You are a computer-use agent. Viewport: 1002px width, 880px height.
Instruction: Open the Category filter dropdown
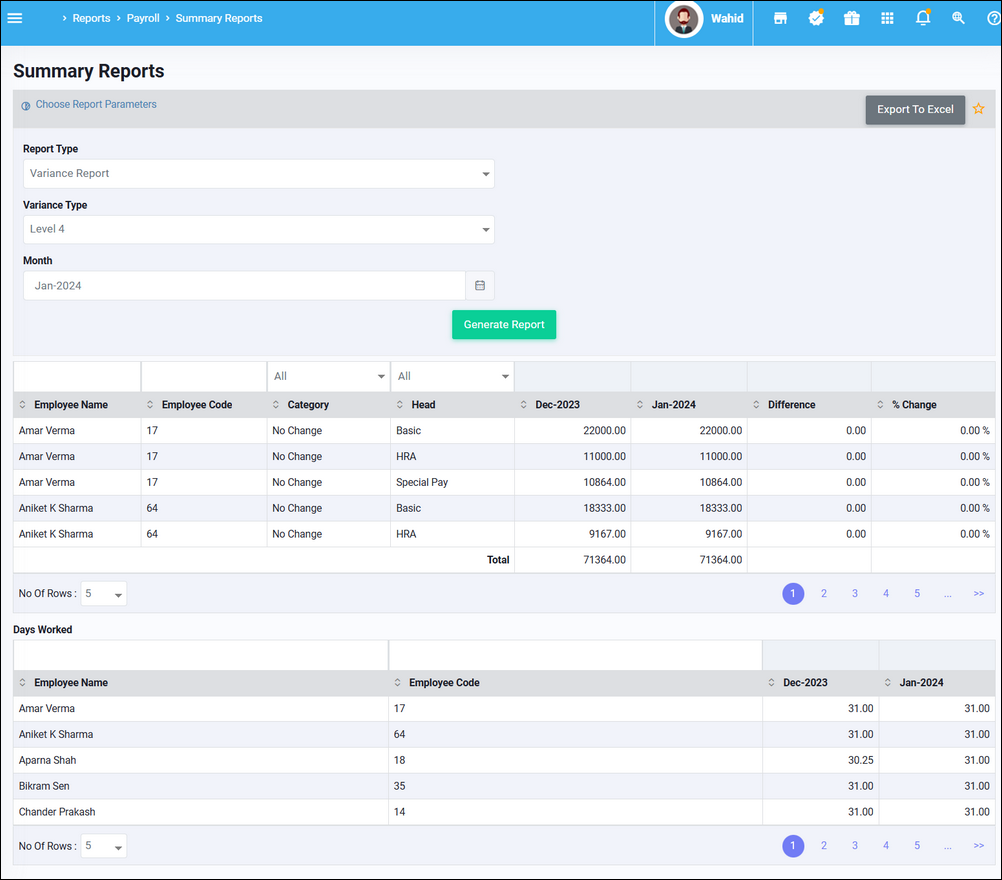[x=328, y=377]
